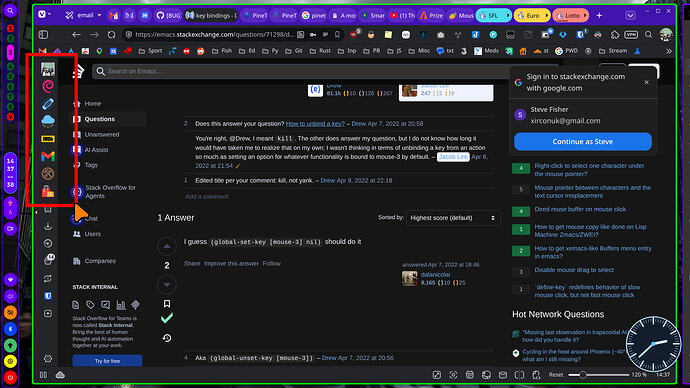Image resolution: width=690 pixels, height=388 pixels.
Task: Bookmark this answer with bookmark icon
Action: tap(167, 304)
